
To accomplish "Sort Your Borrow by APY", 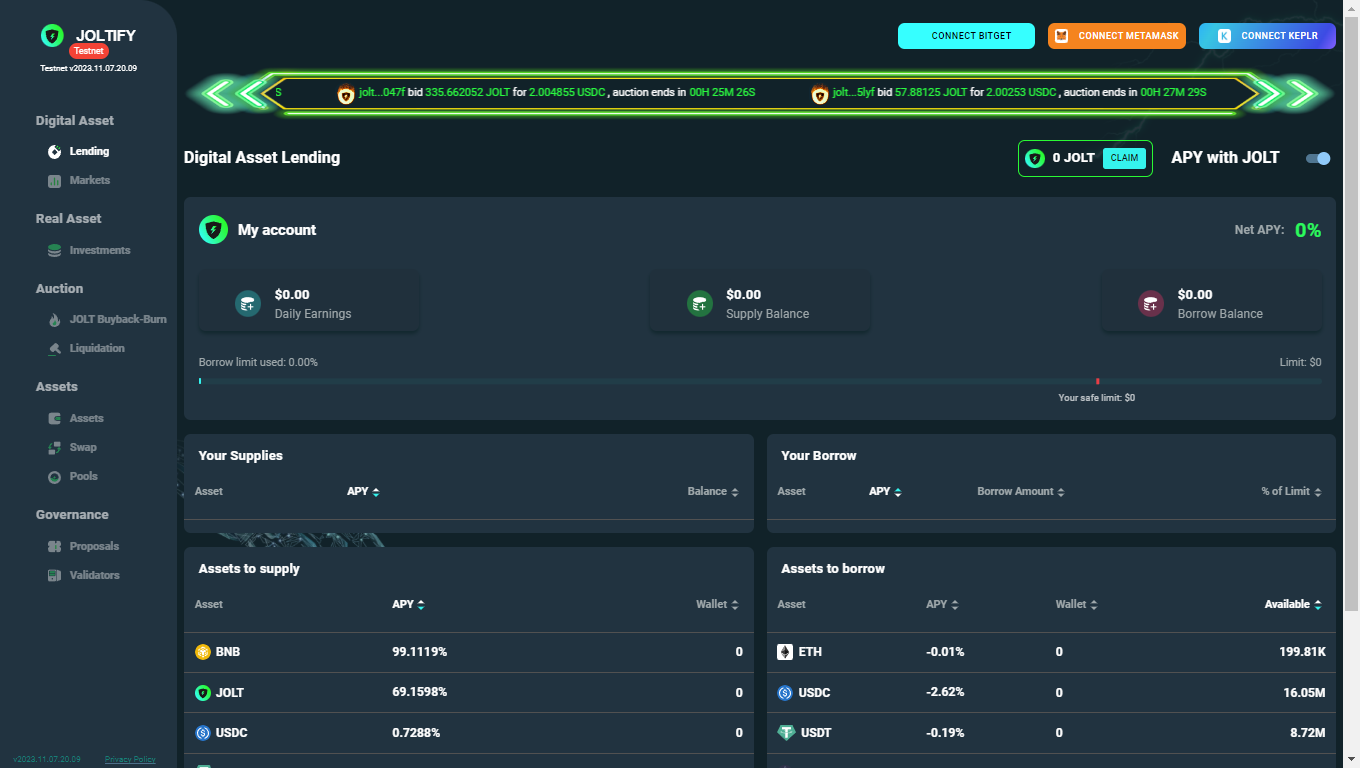I will click(886, 492).
